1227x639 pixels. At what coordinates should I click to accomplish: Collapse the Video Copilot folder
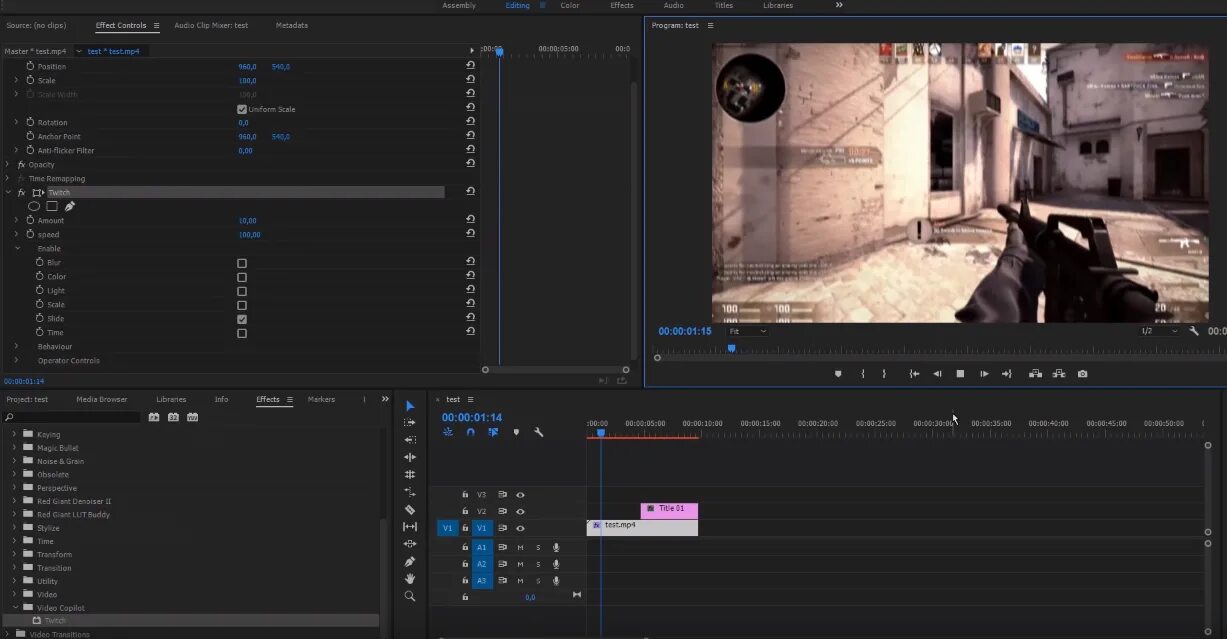coord(15,608)
